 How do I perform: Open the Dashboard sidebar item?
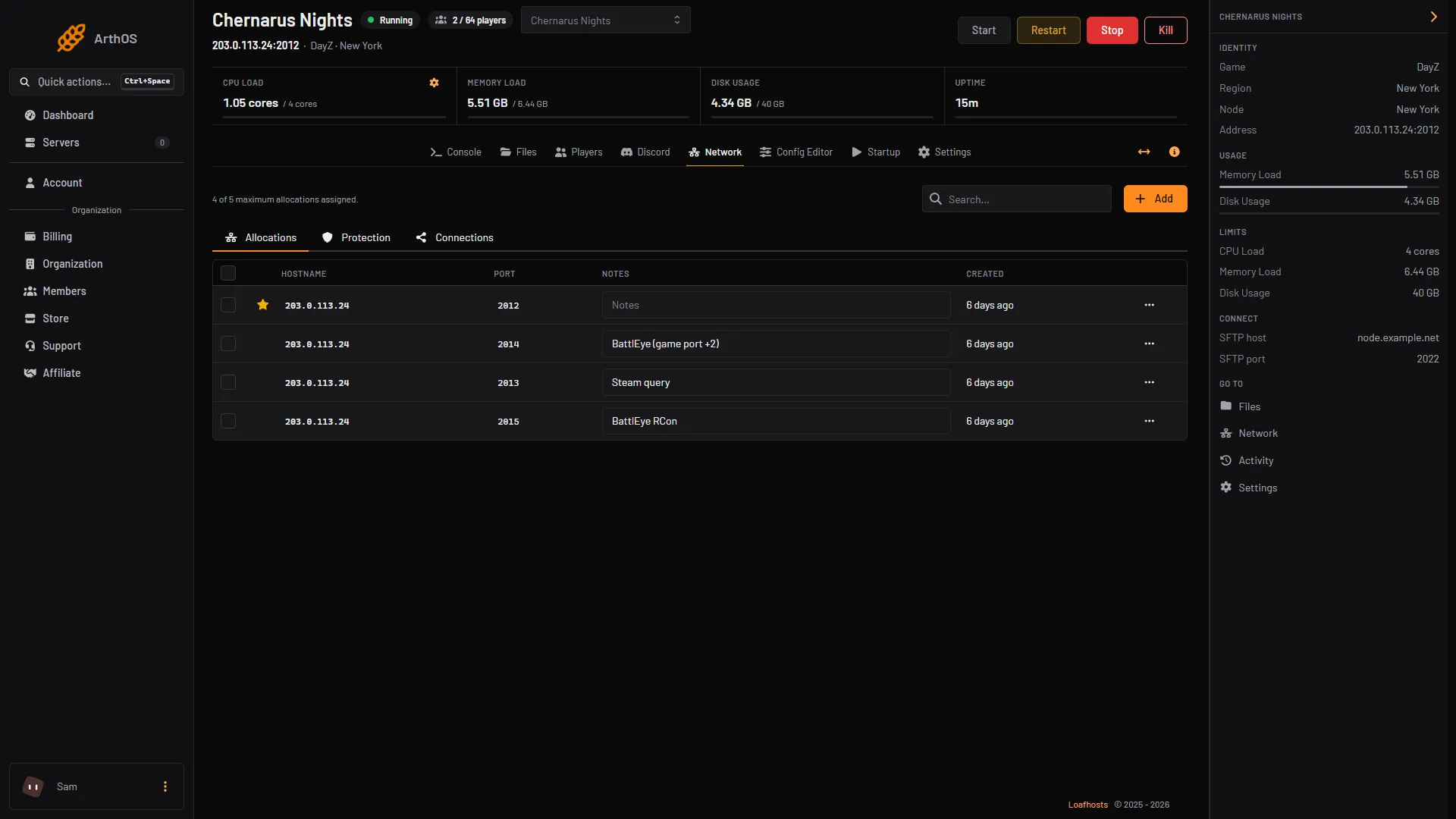[96, 115]
